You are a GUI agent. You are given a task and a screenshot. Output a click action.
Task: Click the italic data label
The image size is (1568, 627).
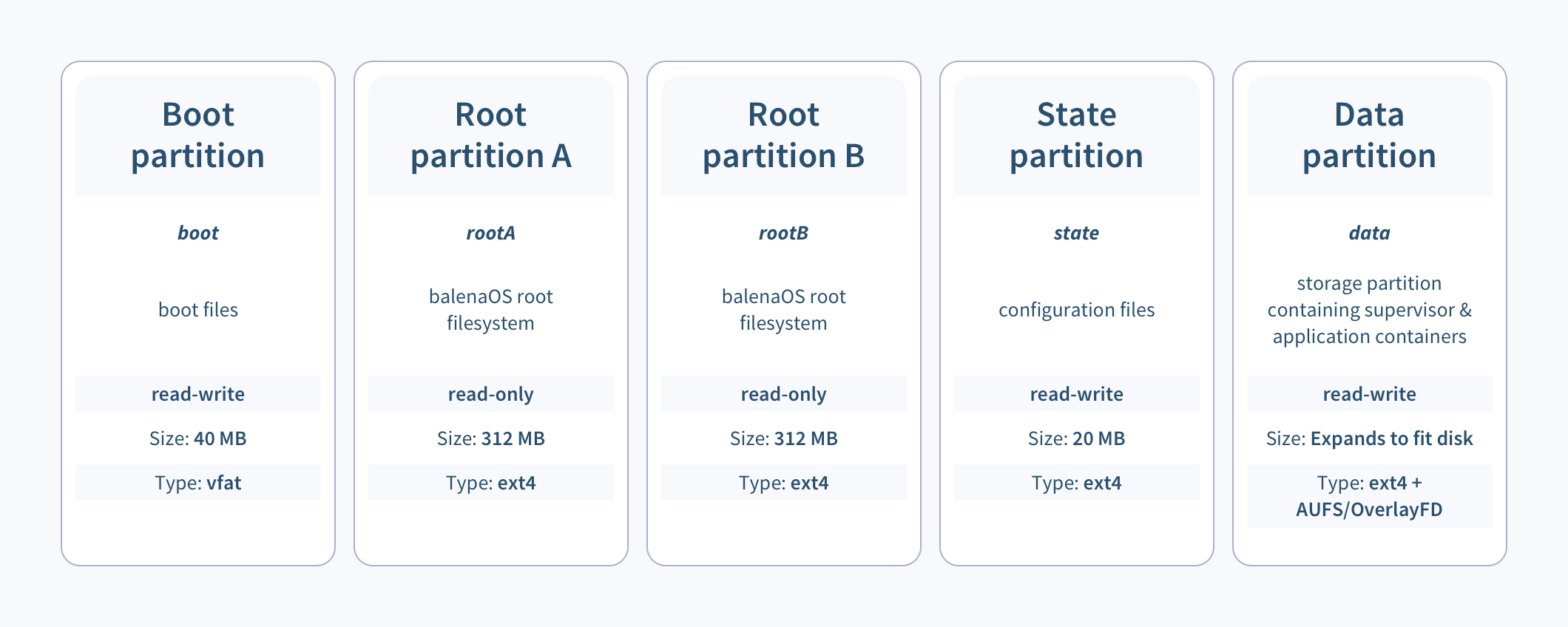[1369, 233]
